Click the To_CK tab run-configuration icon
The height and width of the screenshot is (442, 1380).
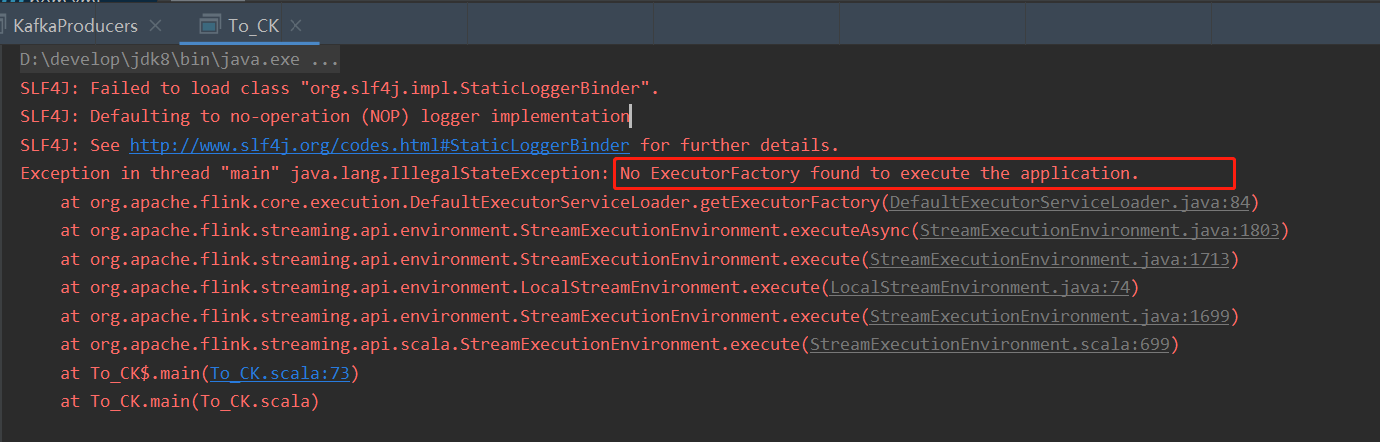pyautogui.click(x=210, y=25)
